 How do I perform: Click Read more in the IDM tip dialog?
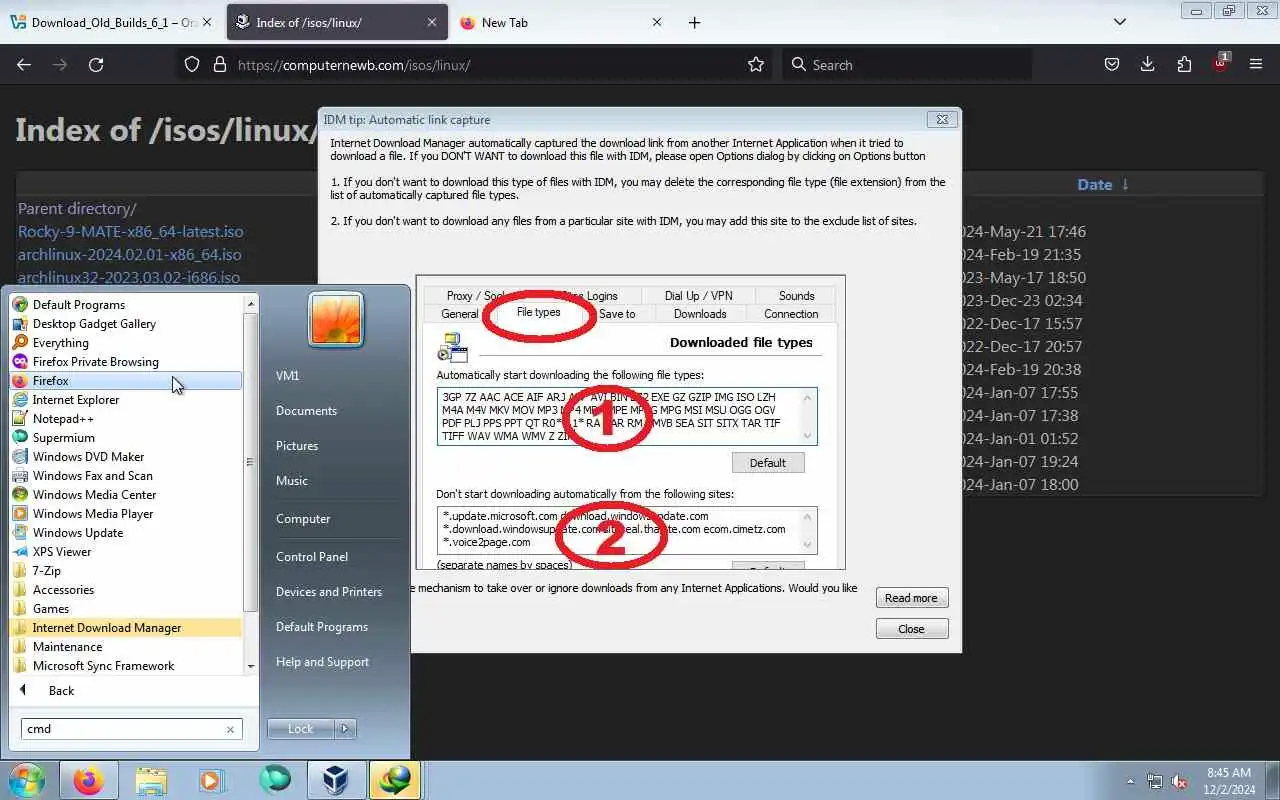tap(911, 598)
